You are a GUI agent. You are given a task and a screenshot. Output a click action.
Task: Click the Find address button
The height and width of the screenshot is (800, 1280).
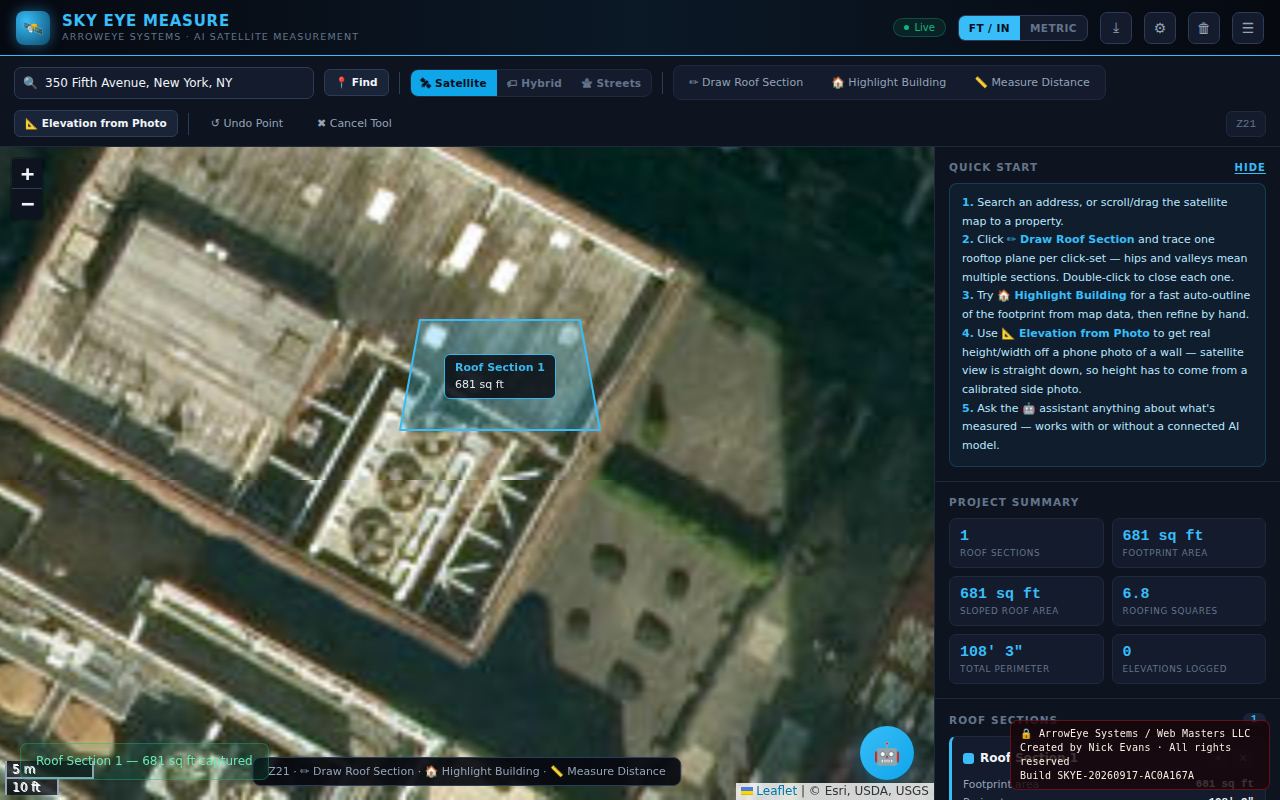pyautogui.click(x=356, y=82)
